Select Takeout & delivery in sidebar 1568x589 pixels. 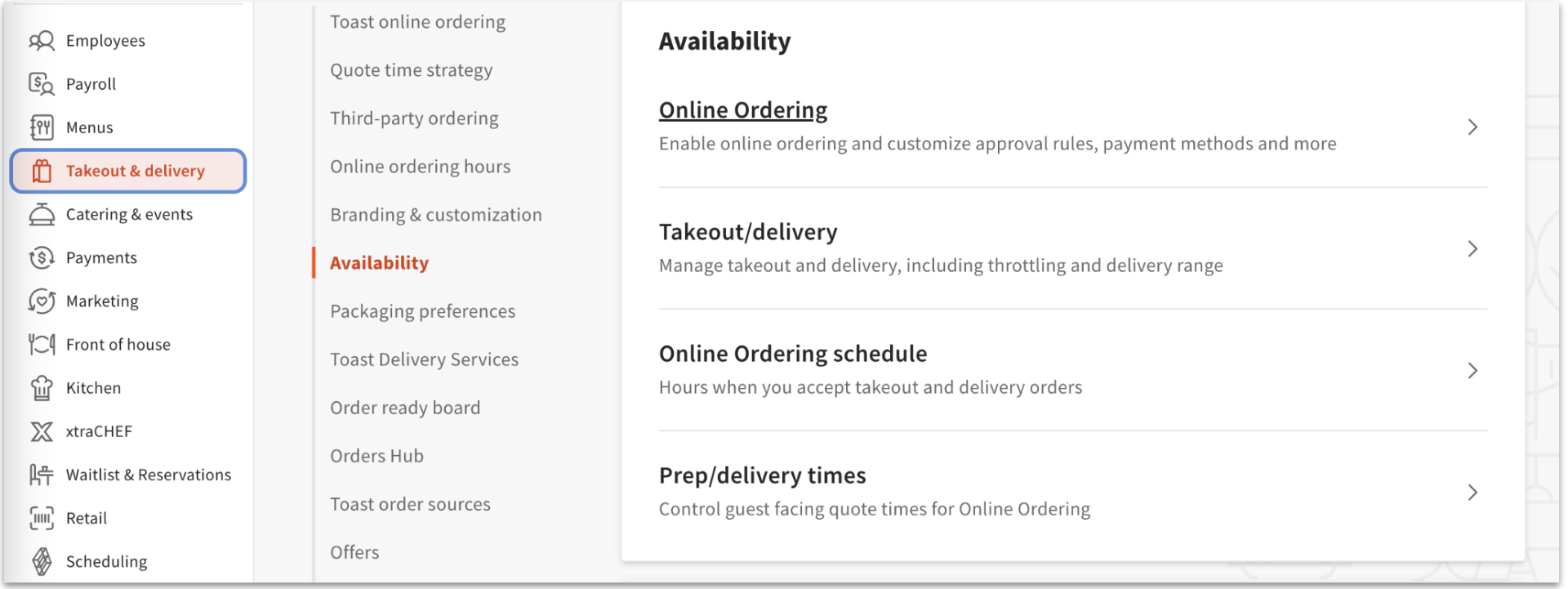pyautogui.click(x=135, y=171)
